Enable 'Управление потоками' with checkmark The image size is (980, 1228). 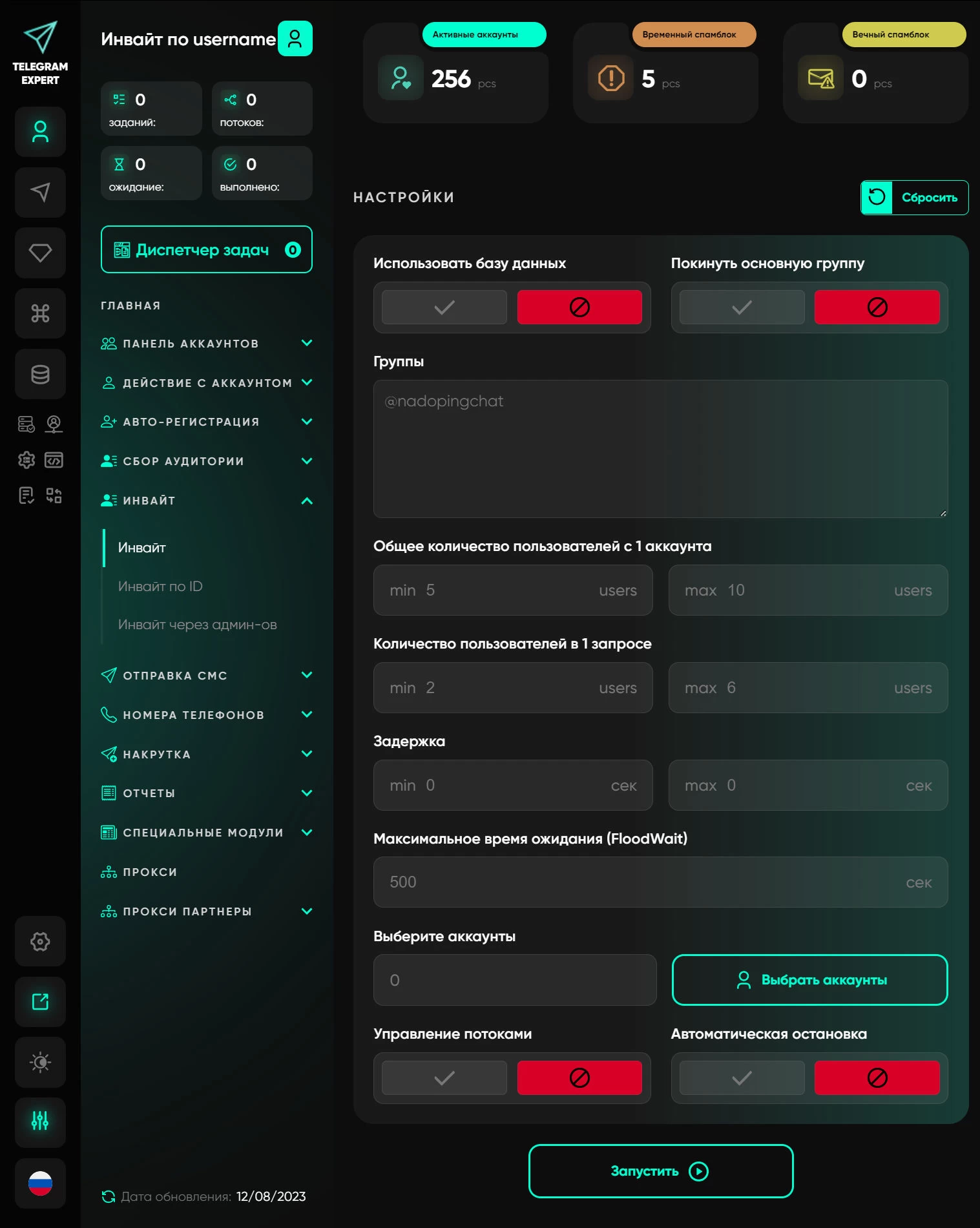click(x=444, y=1077)
